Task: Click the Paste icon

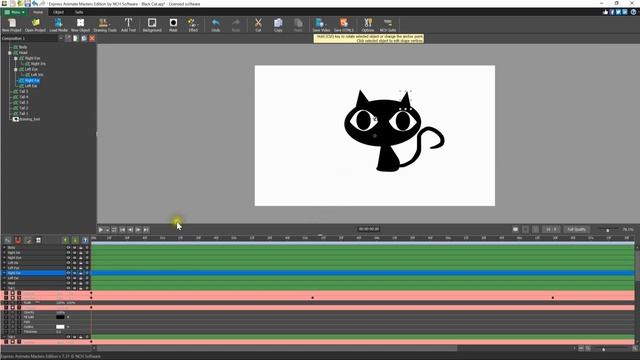Action: [x=298, y=24]
